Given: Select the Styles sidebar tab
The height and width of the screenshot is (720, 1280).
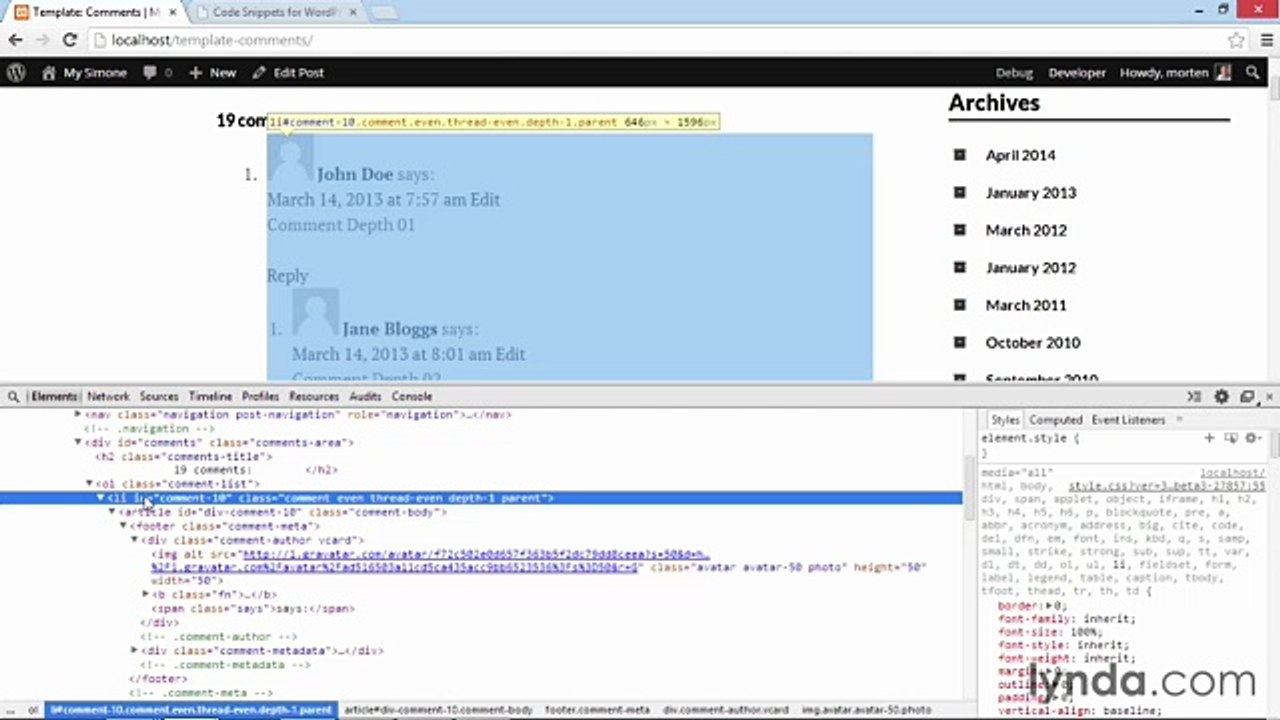Looking at the screenshot, I should (1005, 420).
